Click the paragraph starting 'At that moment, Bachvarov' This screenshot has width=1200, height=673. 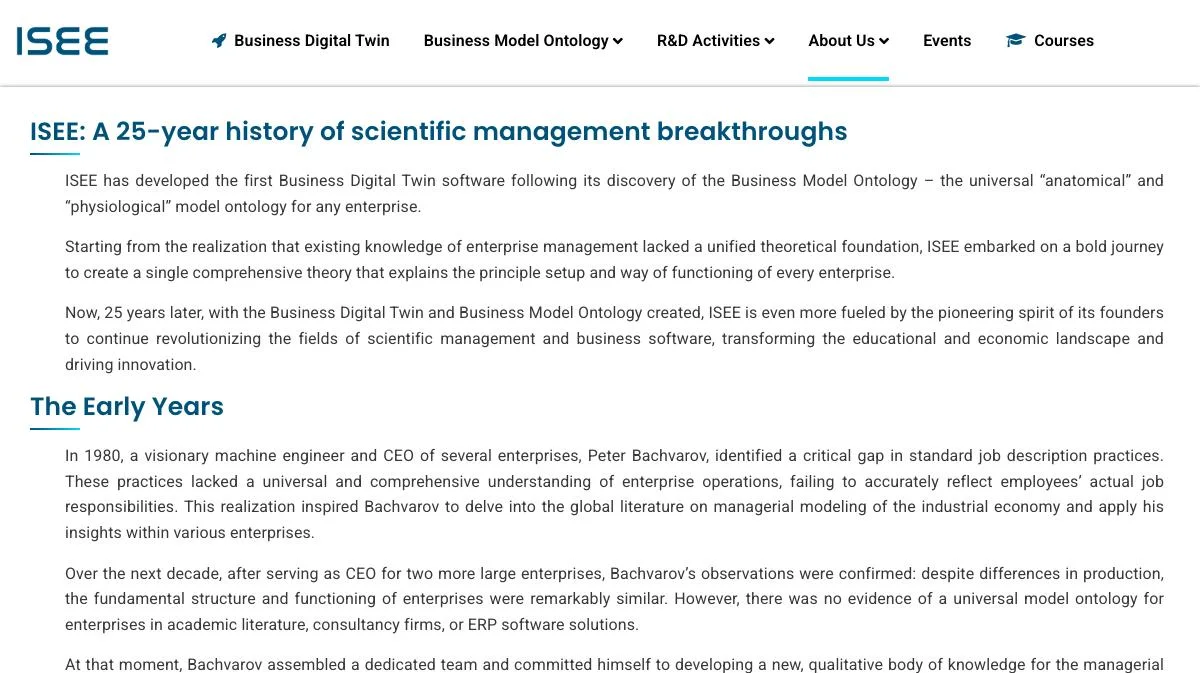pyautogui.click(x=614, y=664)
